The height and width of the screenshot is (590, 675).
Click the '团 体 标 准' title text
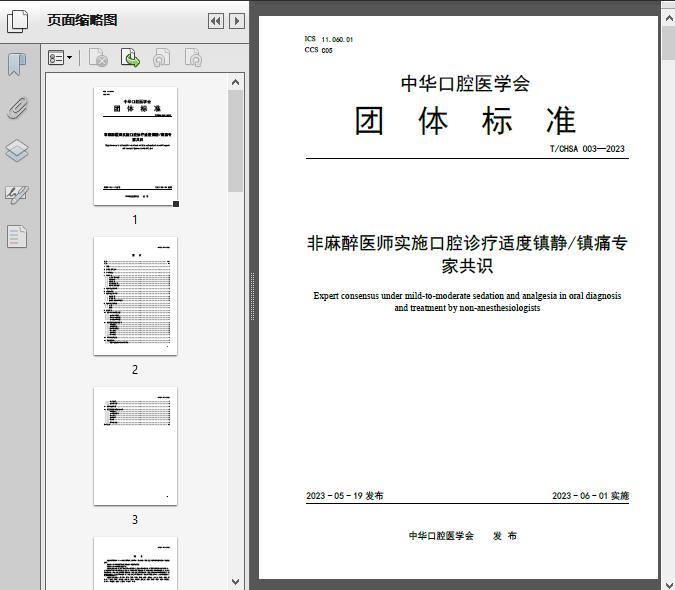[x=465, y=120]
